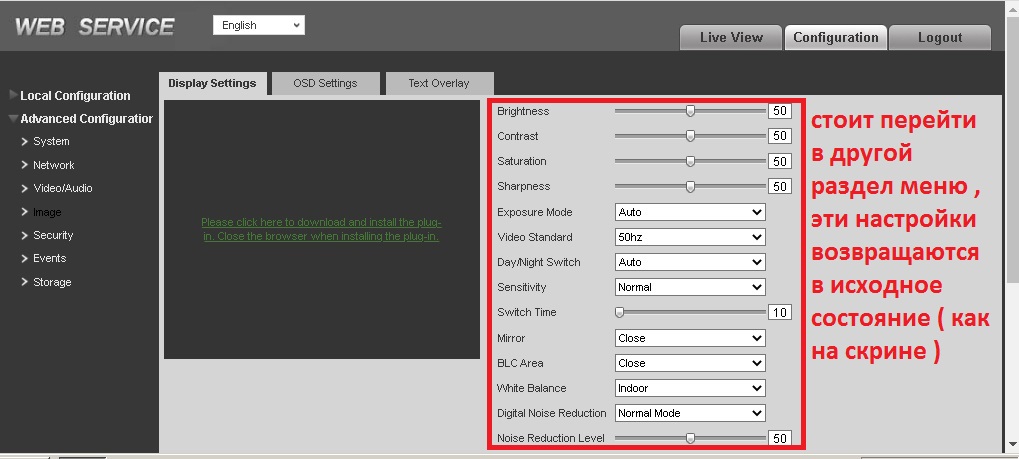The image size is (1019, 459).
Task: Open Security settings in the sidebar
Action: [x=53, y=235]
